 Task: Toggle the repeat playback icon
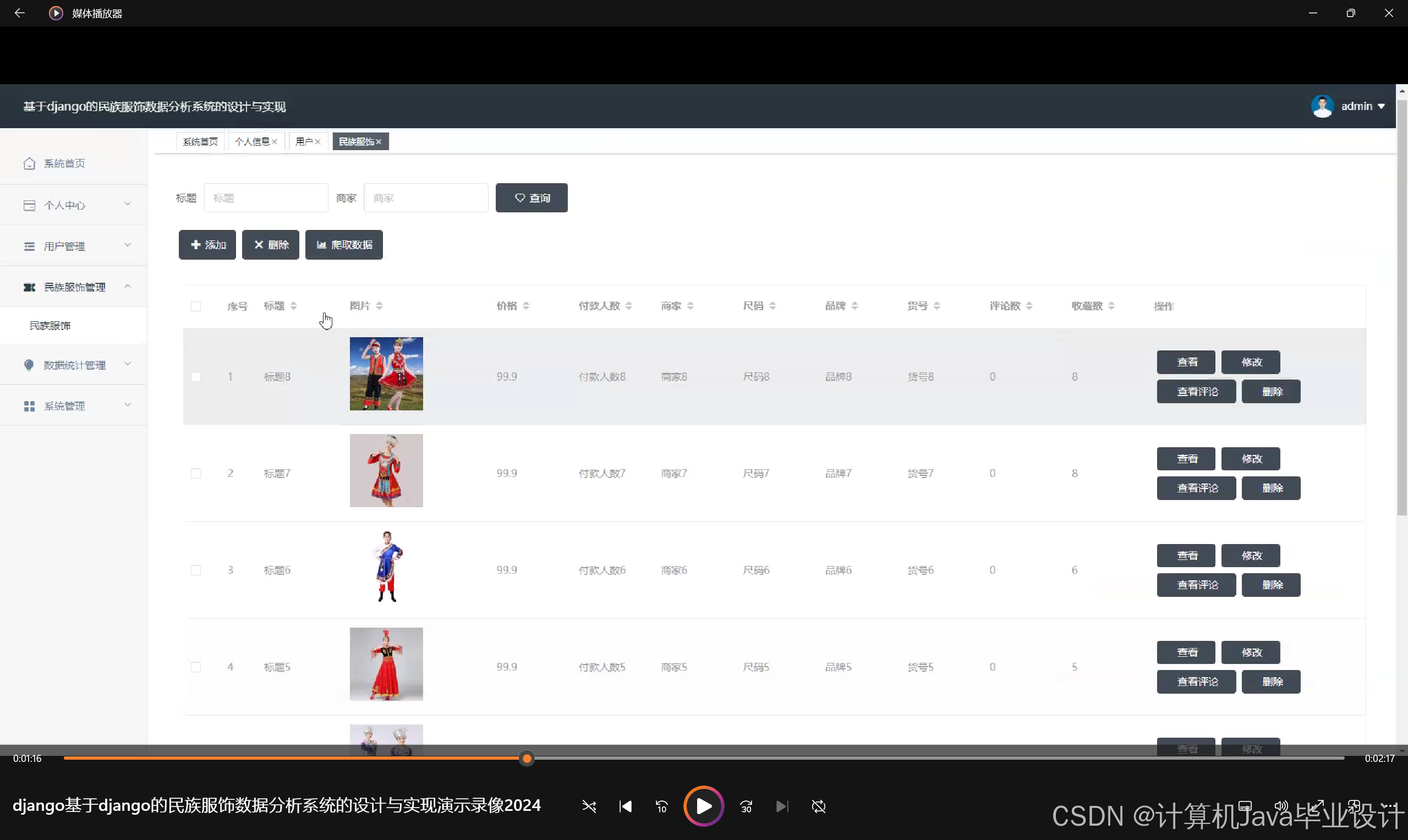(819, 806)
